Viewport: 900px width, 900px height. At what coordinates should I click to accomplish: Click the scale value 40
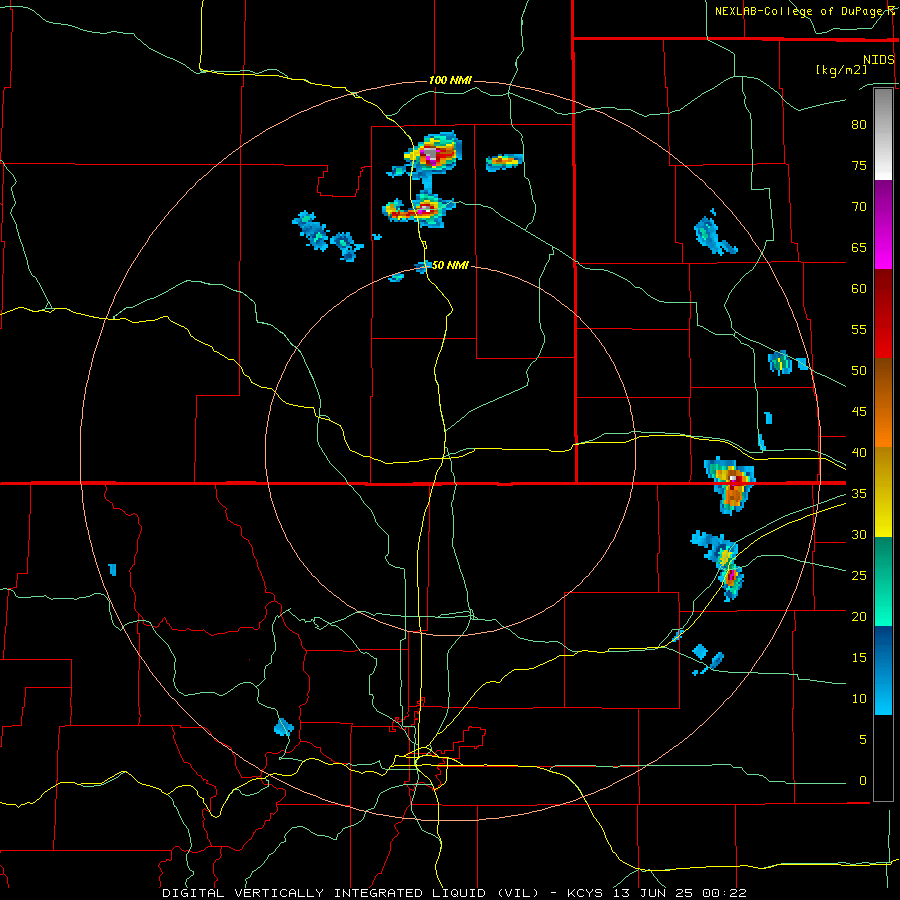coord(859,452)
